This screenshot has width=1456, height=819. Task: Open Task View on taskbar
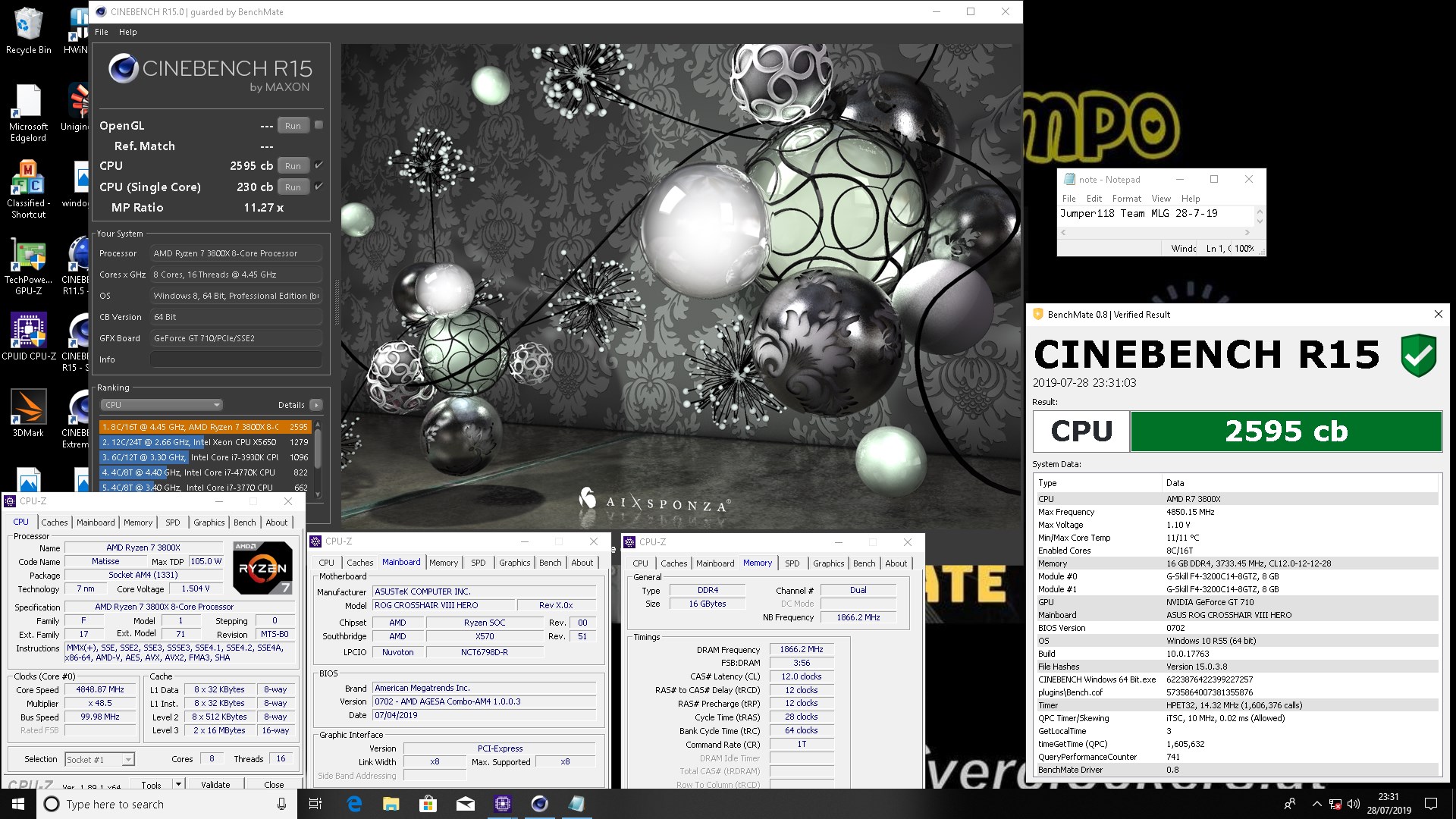tap(315, 804)
